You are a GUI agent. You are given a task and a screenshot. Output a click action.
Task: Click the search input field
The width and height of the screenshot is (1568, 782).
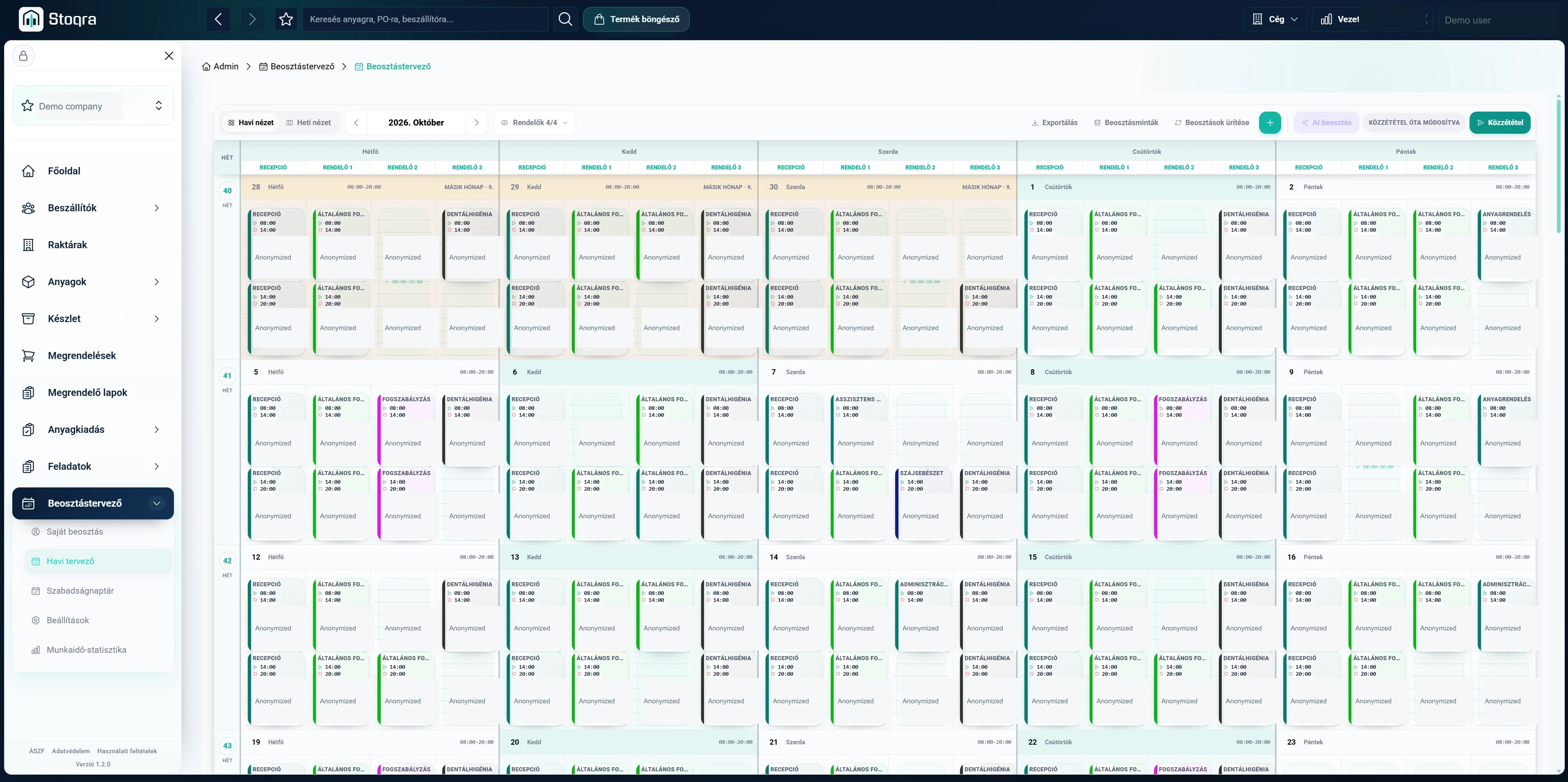[425, 19]
